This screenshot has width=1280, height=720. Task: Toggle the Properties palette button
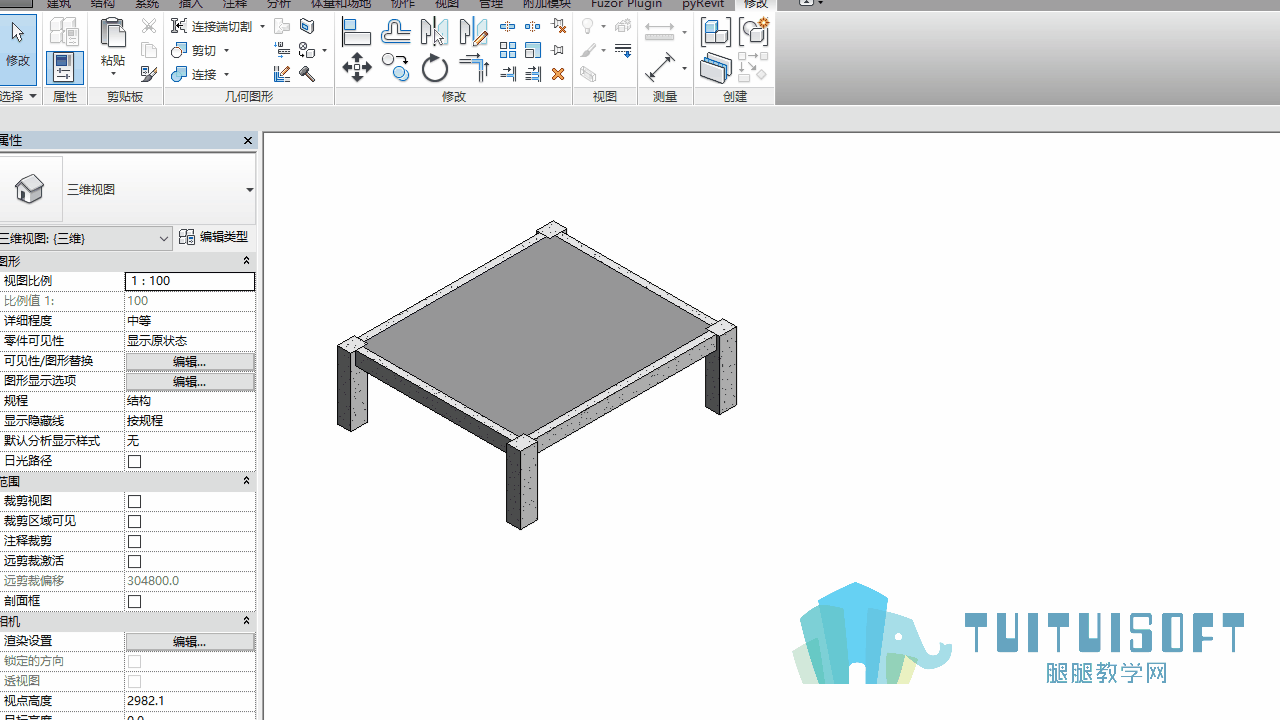[x=64, y=67]
